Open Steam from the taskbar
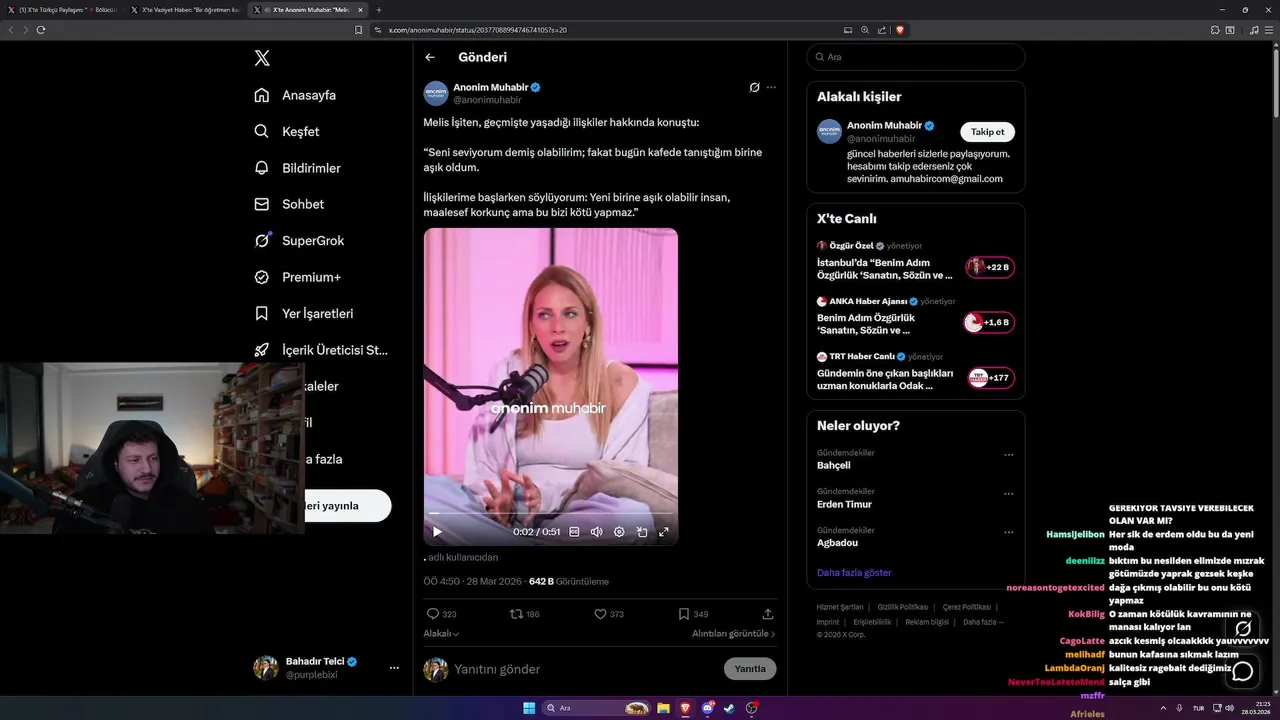This screenshot has height=720, width=1280. click(729, 708)
